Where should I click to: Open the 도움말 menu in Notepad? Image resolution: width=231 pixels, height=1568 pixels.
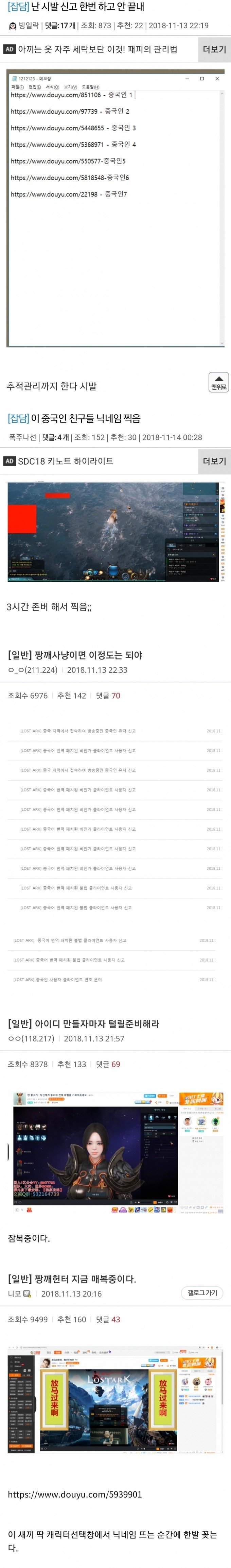pos(90,87)
